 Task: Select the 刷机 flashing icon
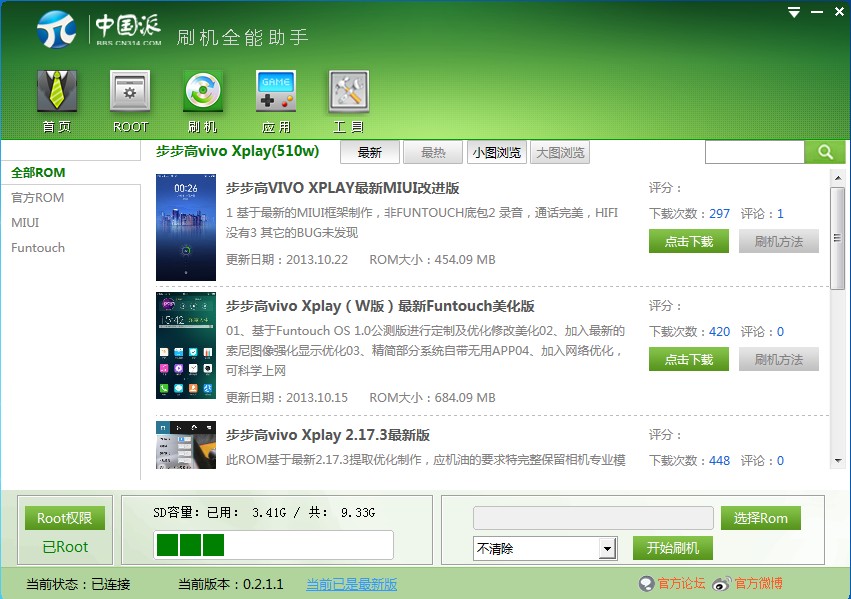point(202,102)
